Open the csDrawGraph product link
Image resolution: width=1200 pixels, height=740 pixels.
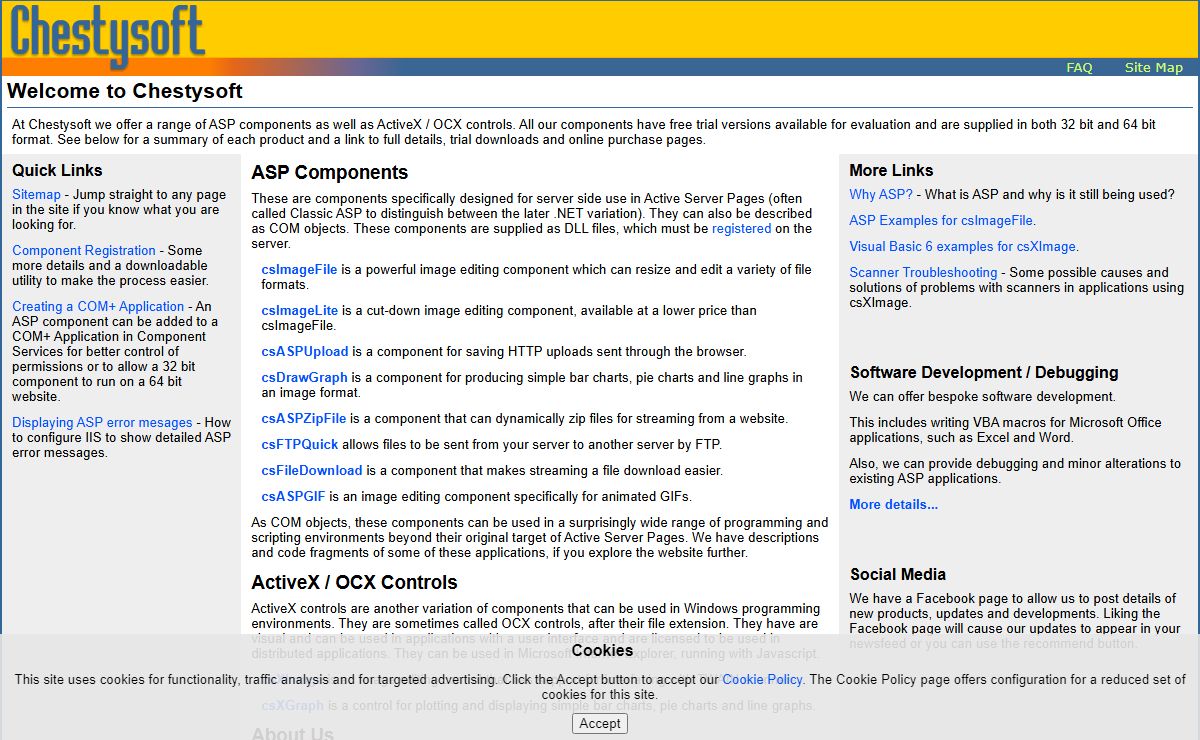tap(304, 378)
